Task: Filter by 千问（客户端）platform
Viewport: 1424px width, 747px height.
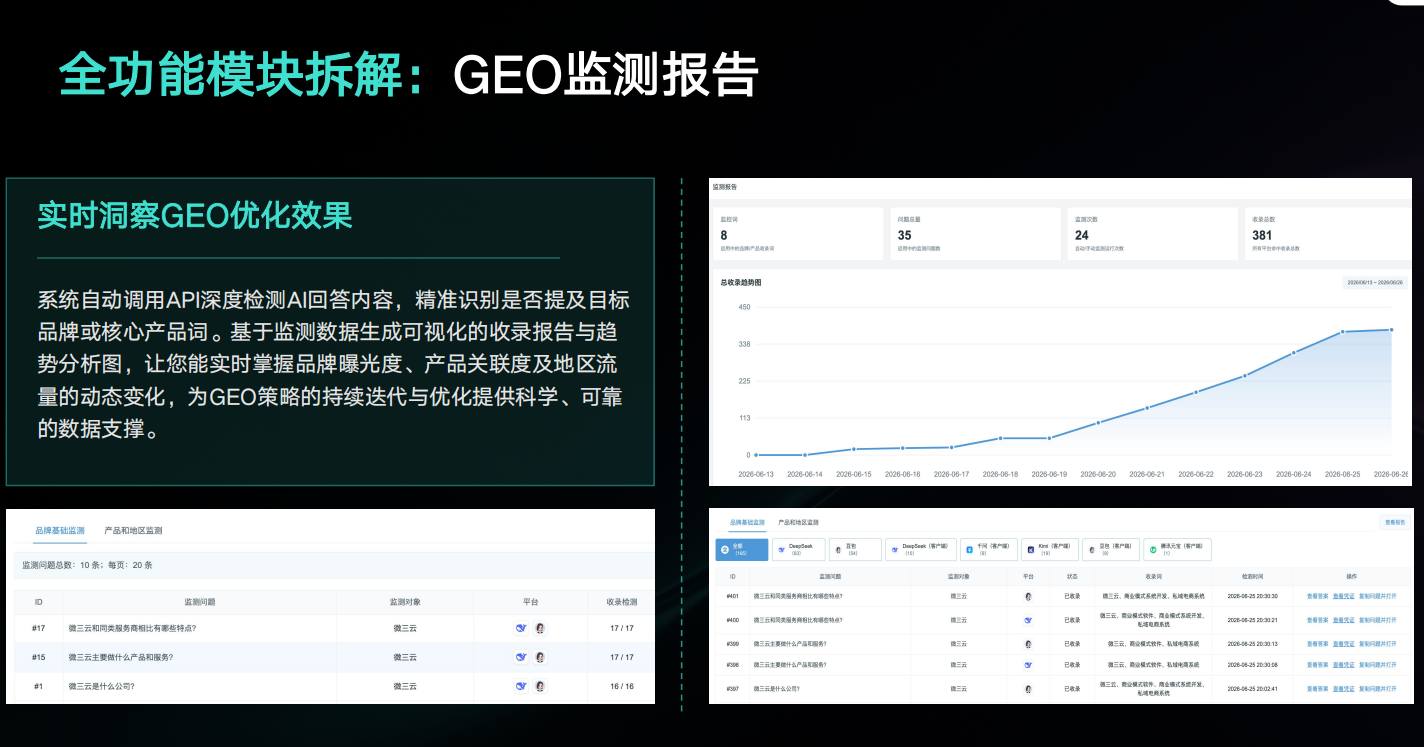Action: pos(989,549)
